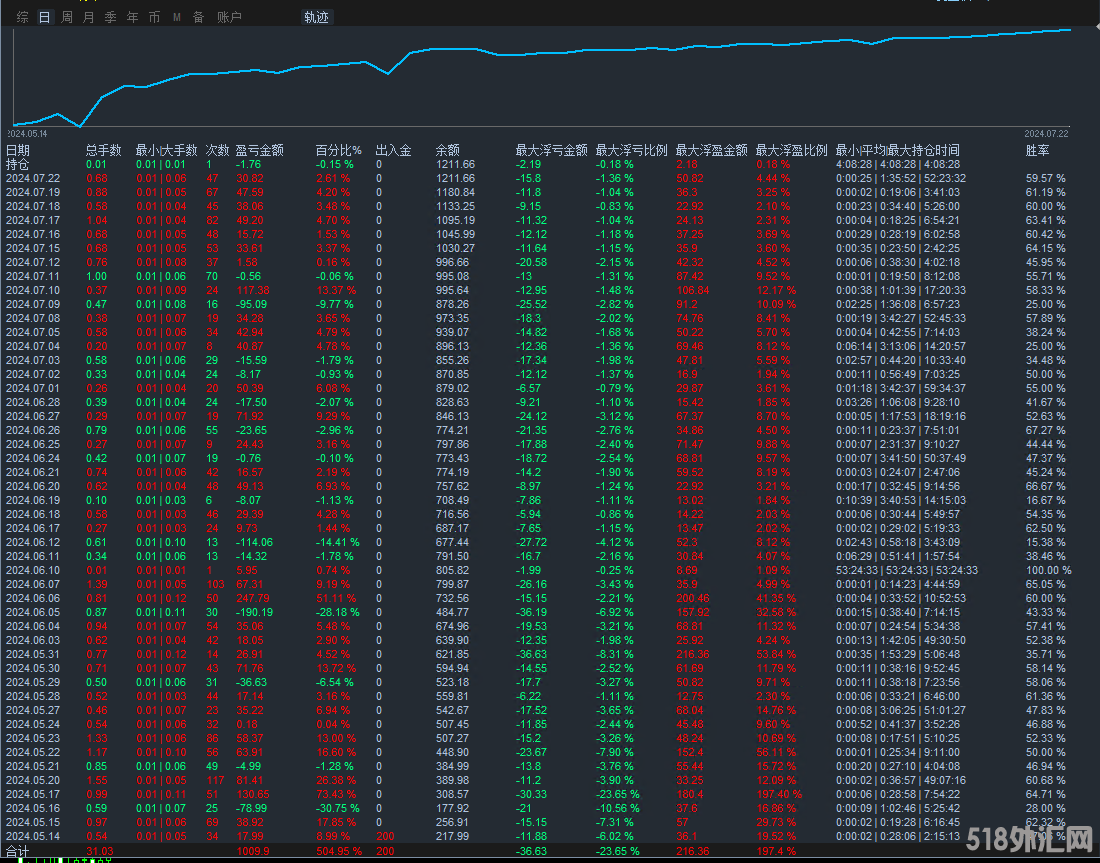This screenshot has width=1100, height=863.
Task: Switch to the 综 overview tab
Action: [22, 17]
